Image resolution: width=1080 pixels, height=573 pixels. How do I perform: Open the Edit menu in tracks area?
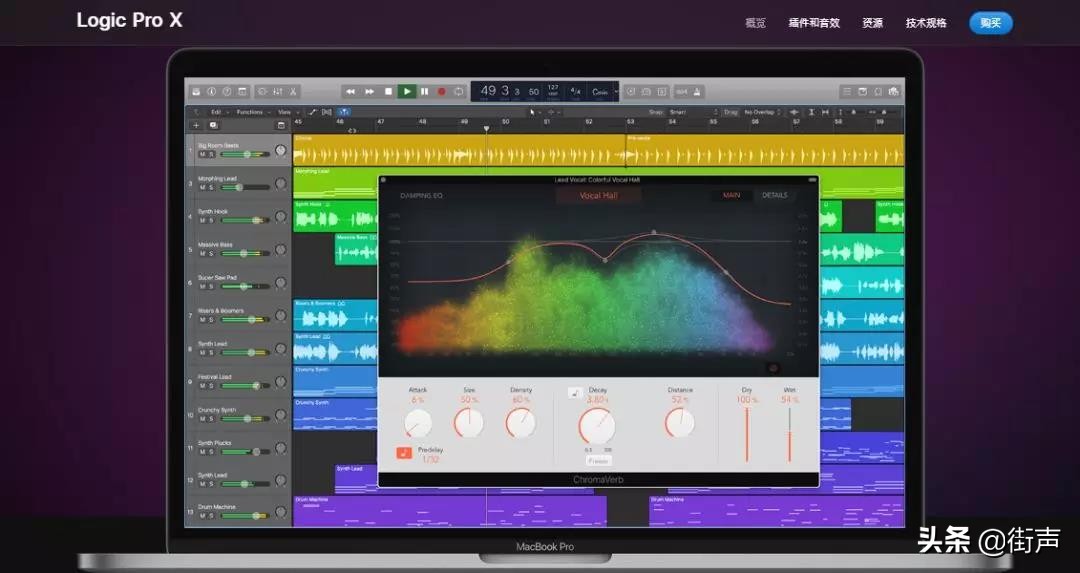coord(218,112)
